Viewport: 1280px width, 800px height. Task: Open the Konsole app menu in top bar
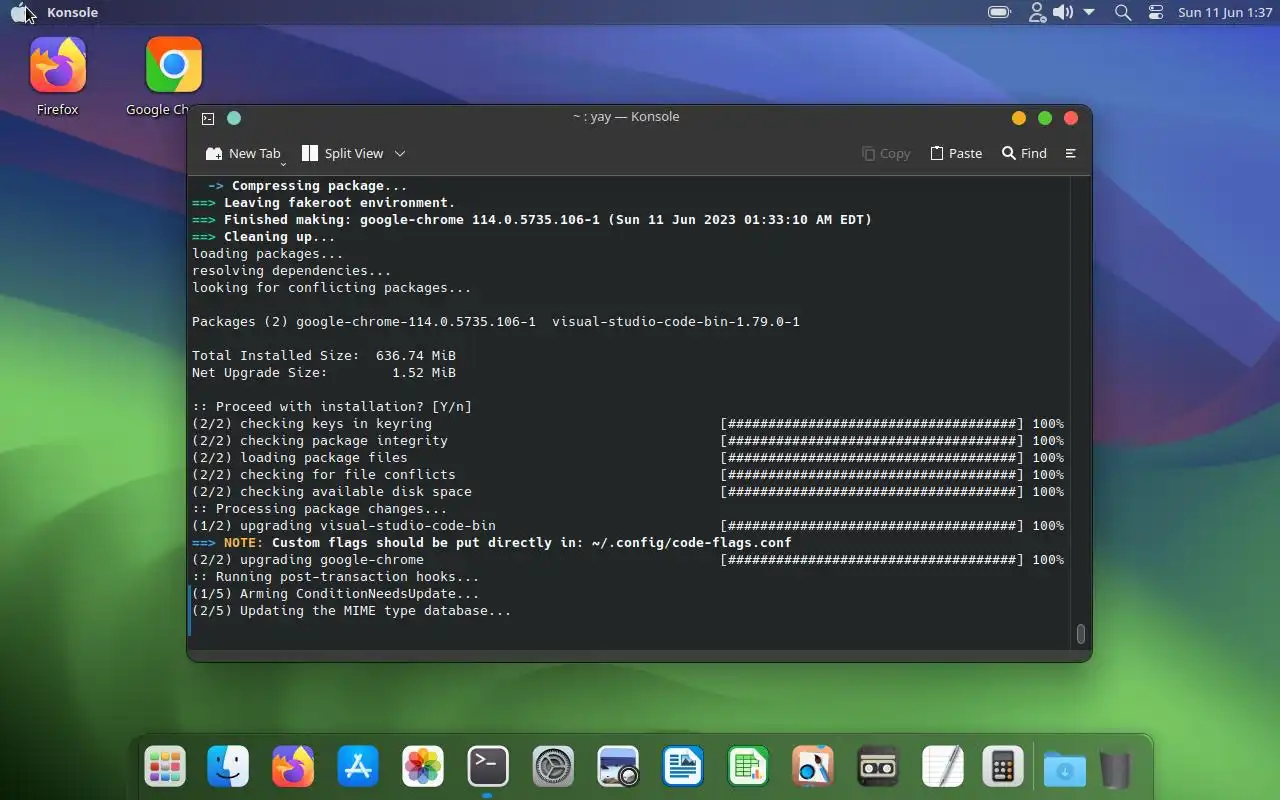tap(72, 13)
